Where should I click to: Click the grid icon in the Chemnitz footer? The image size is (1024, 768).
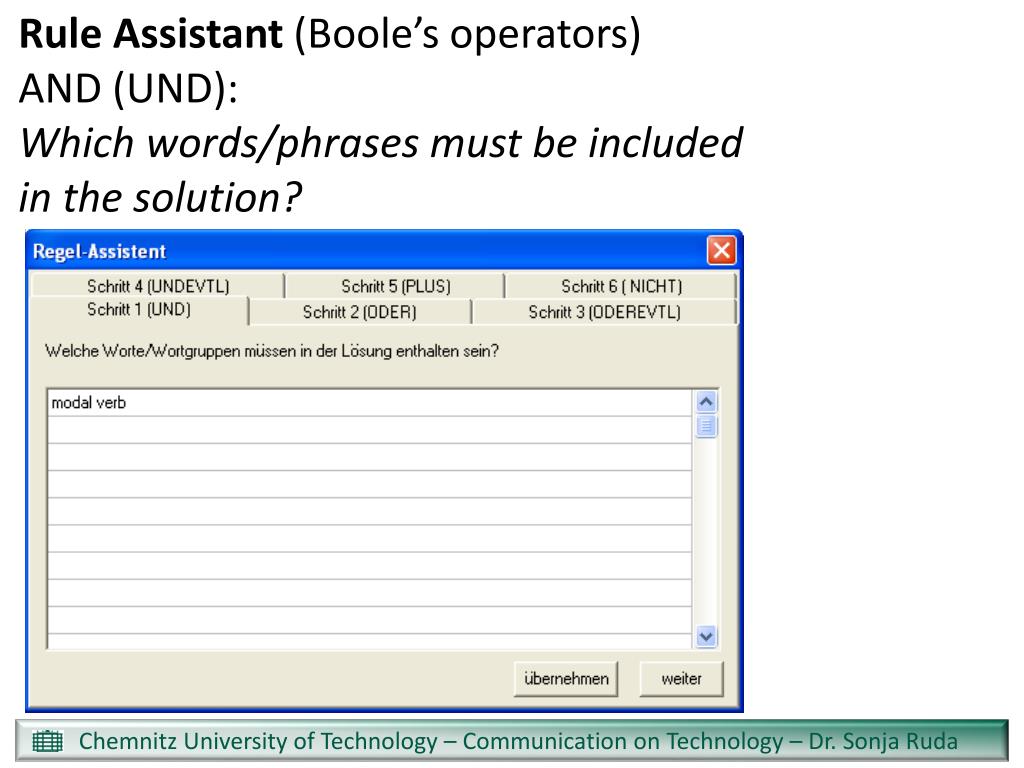click(47, 742)
